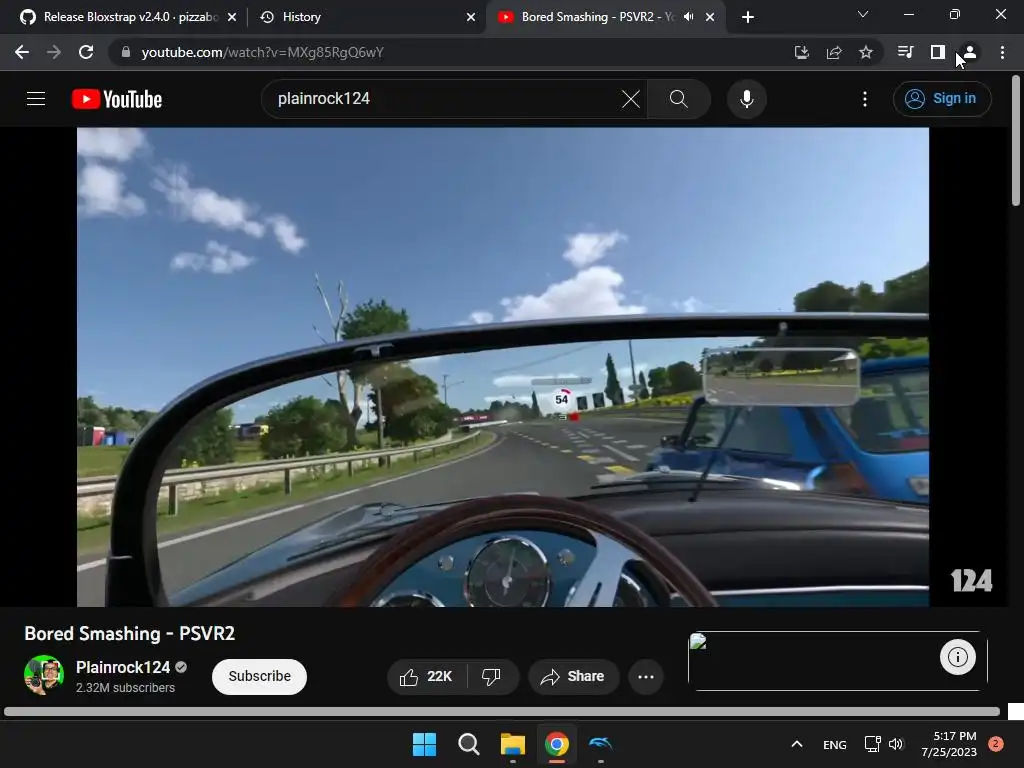Open the YouTube hamburger guide menu
The width and height of the screenshot is (1024, 768).
tap(36, 99)
